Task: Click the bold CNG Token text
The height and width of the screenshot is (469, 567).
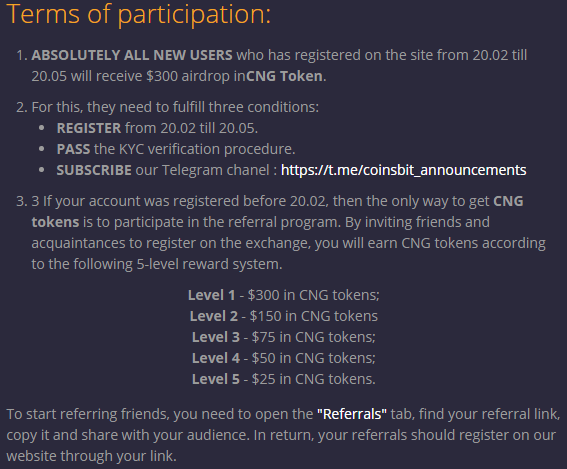Action: 284,76
